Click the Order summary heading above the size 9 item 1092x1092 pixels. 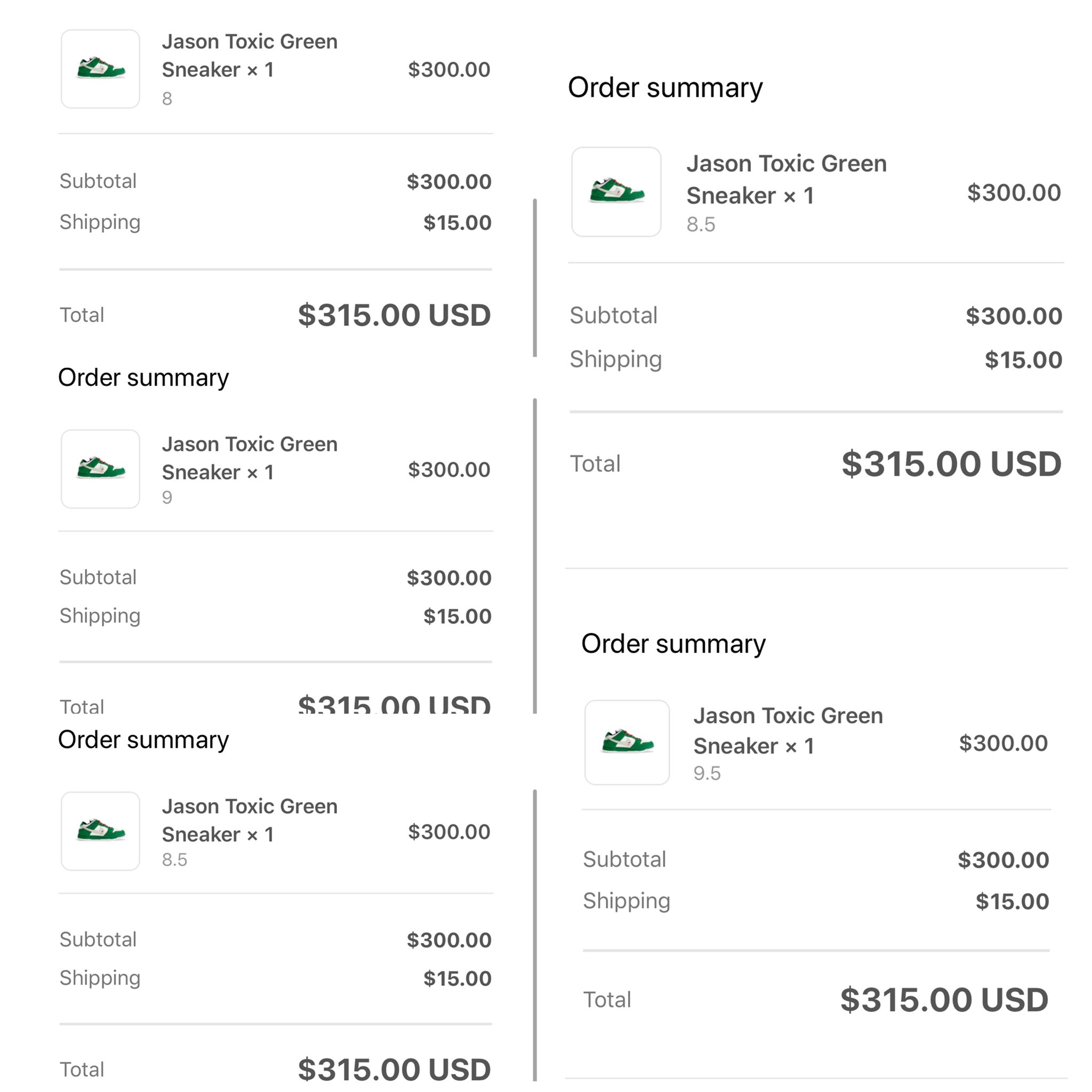coord(143,378)
